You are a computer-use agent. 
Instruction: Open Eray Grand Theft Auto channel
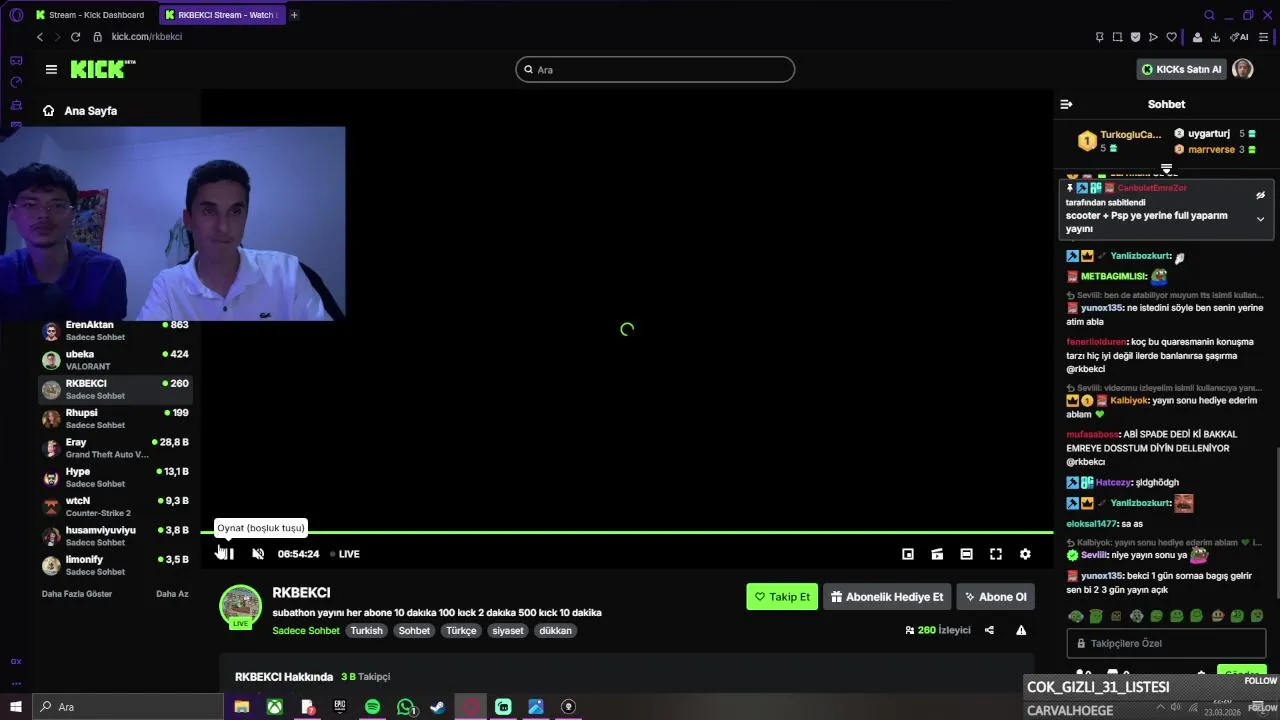(x=115, y=448)
